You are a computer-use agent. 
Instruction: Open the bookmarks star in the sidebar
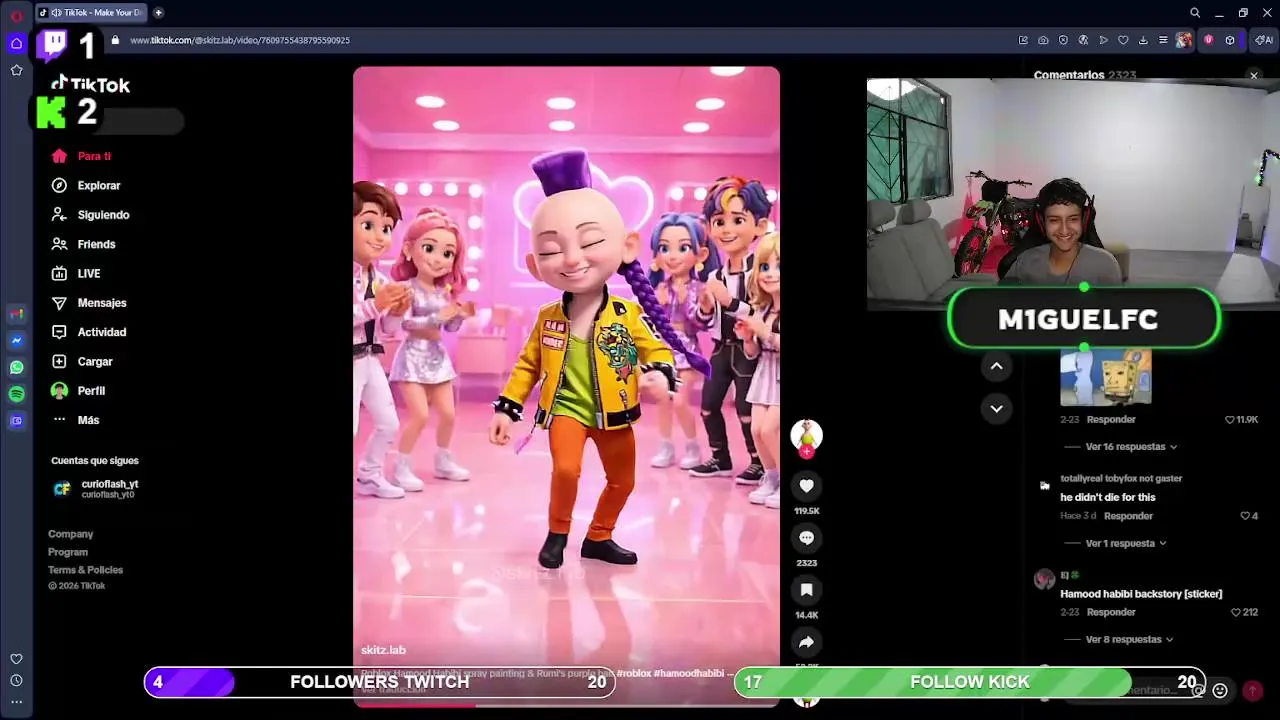click(16, 70)
